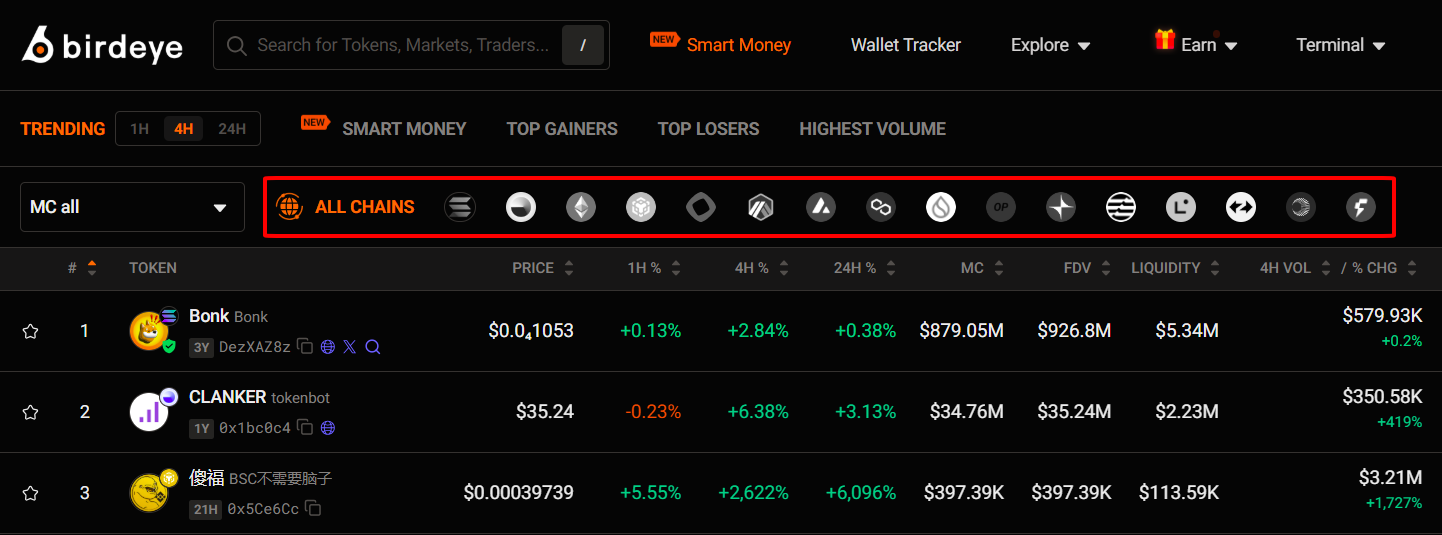Filter by the Polygon chain icon
Image resolution: width=1442 pixels, height=535 pixels.
881,207
